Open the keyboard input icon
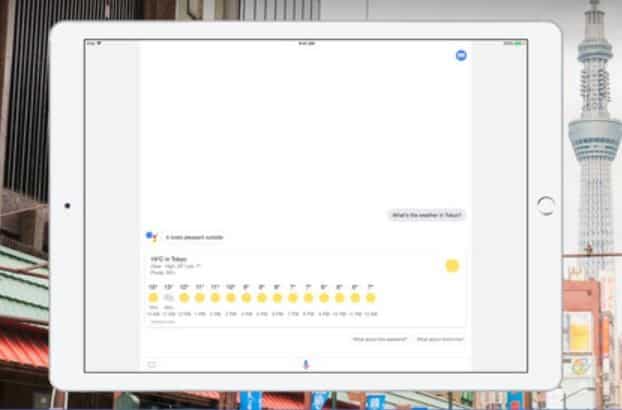 152,364
